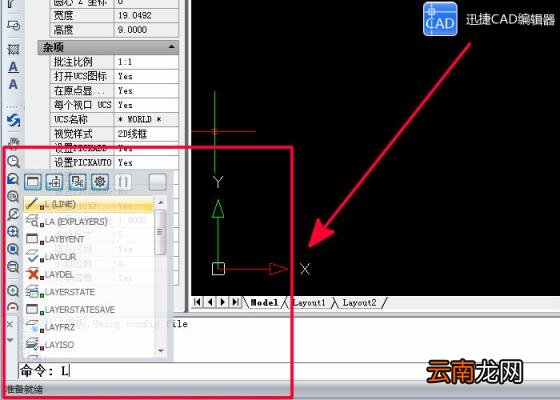The width and height of the screenshot is (560, 400).
Task: Choose LAYISO from command suggestions
Action: click(x=88, y=345)
